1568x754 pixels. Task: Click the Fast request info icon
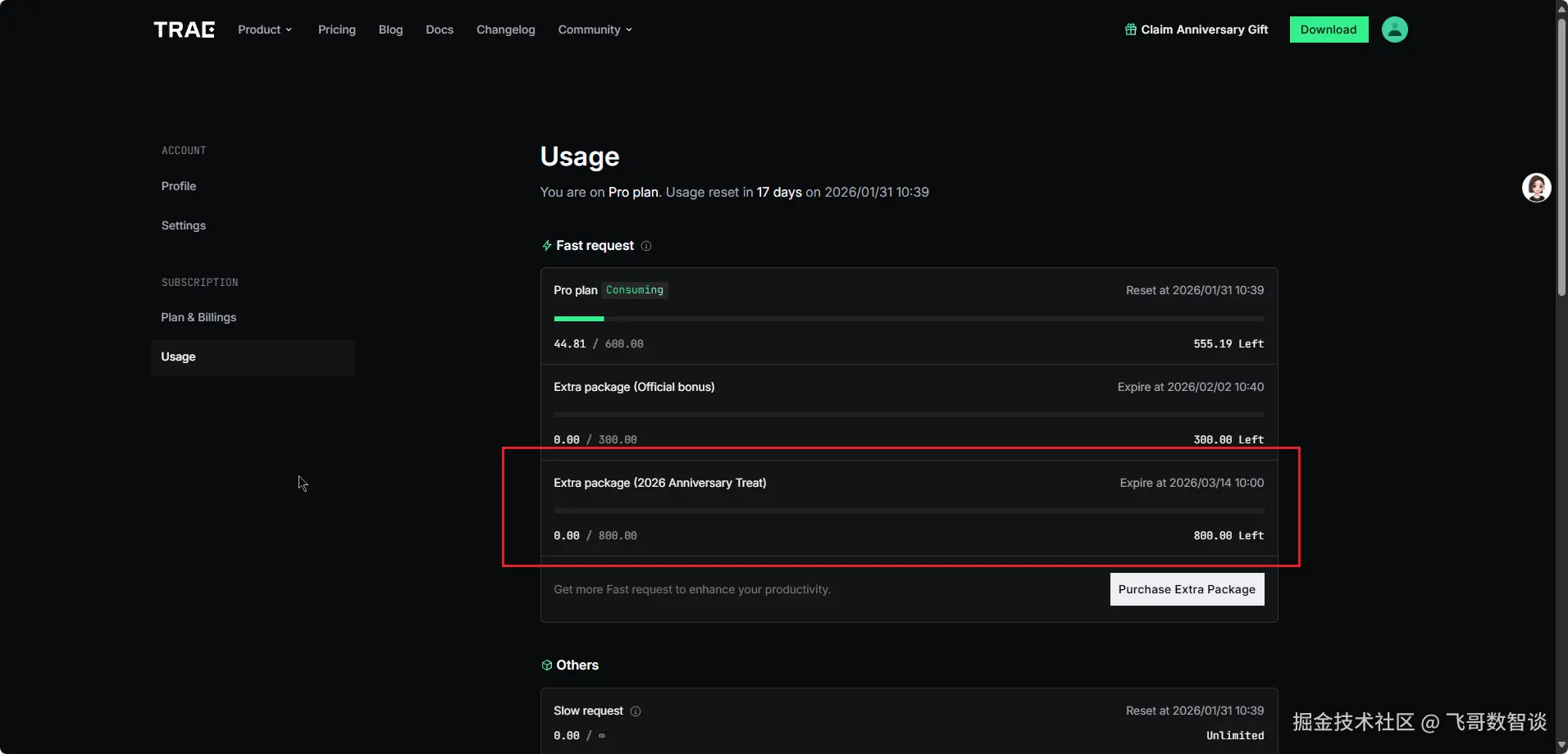click(646, 246)
